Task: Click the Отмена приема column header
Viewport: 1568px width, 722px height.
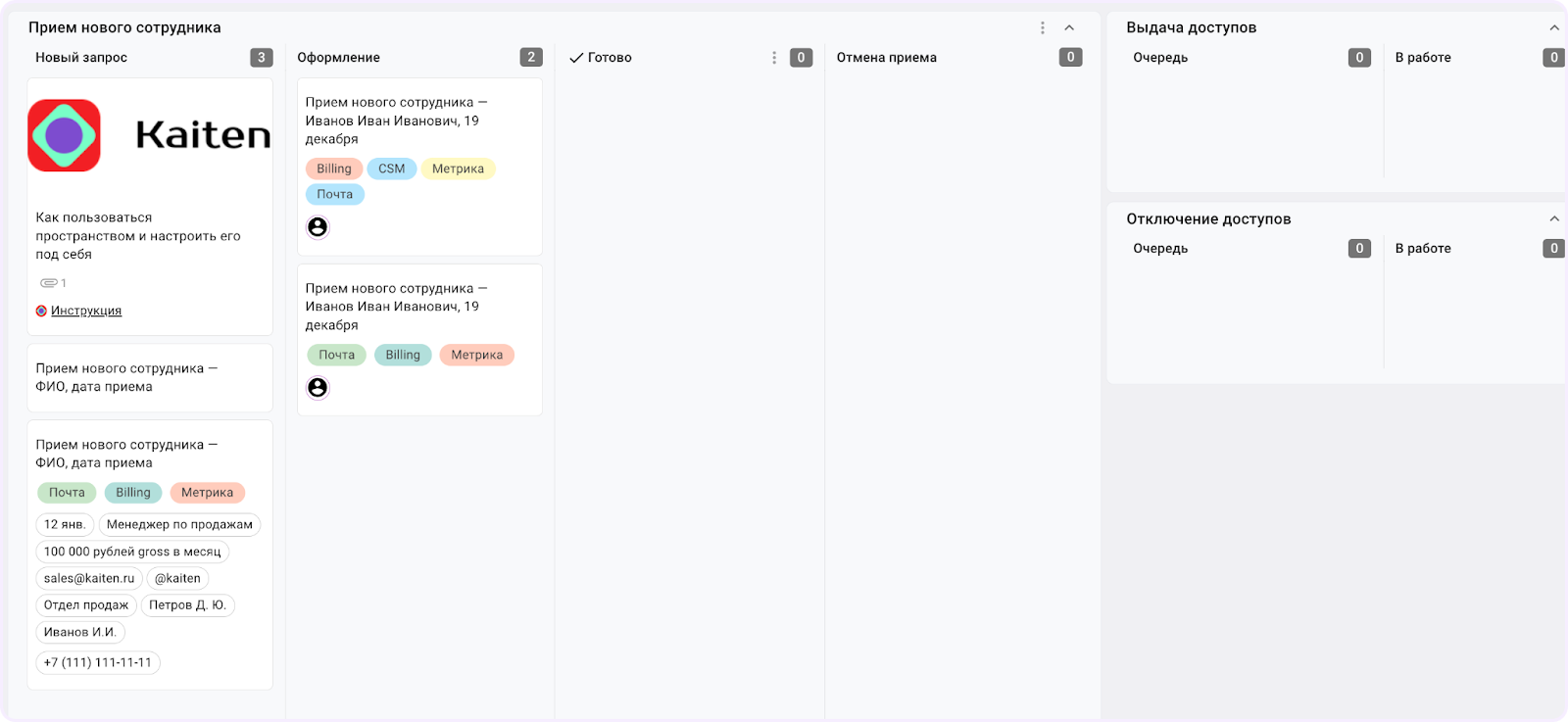Action: point(886,58)
